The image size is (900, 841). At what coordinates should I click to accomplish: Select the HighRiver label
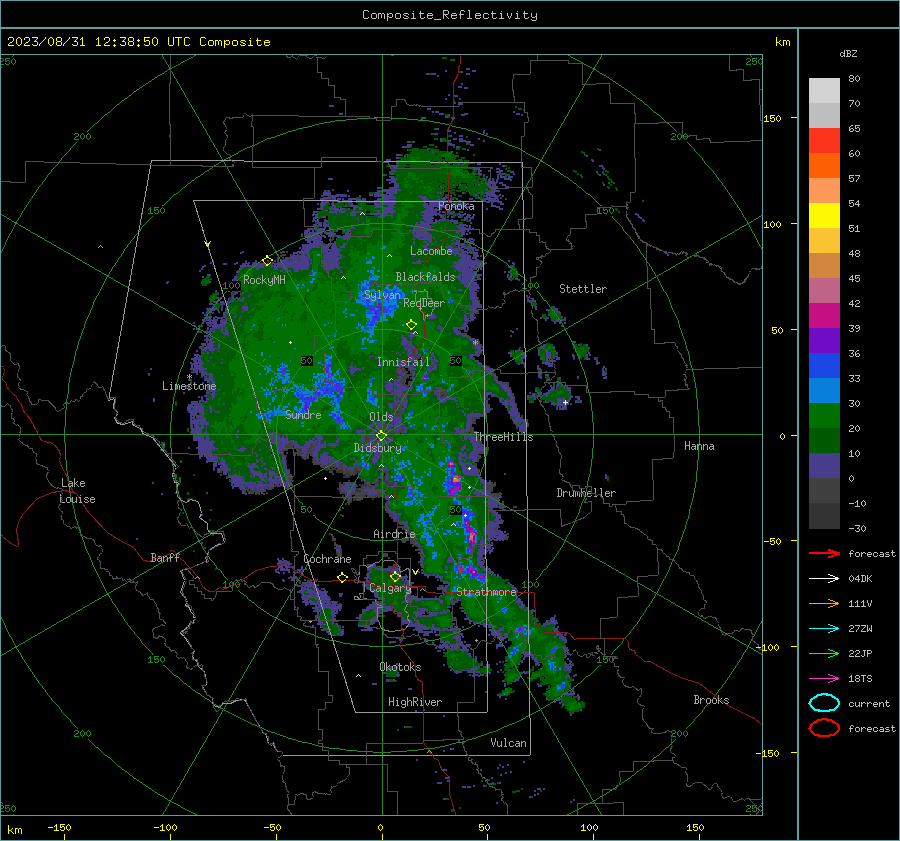(x=415, y=702)
